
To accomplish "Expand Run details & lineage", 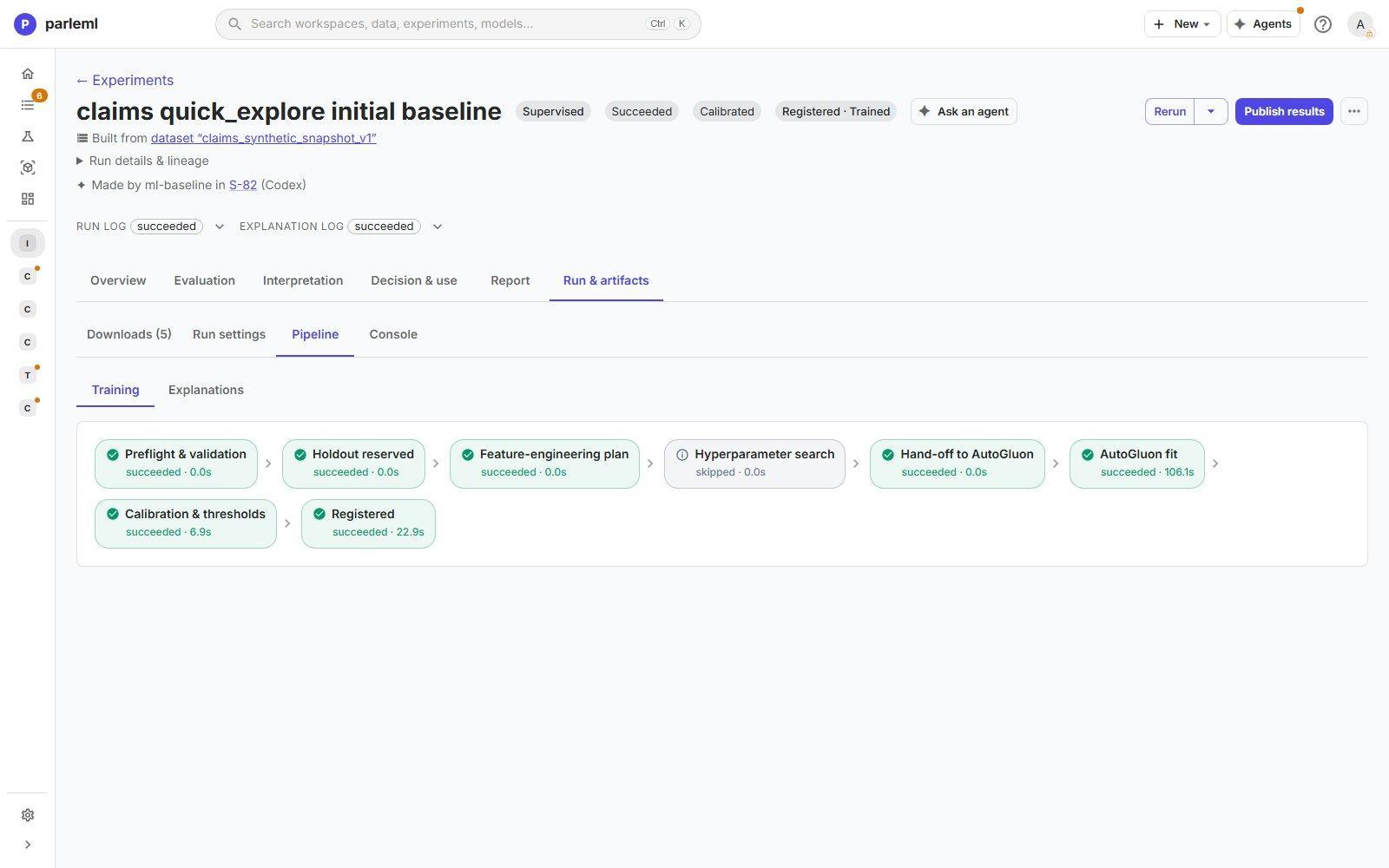I will pyautogui.click(x=143, y=161).
